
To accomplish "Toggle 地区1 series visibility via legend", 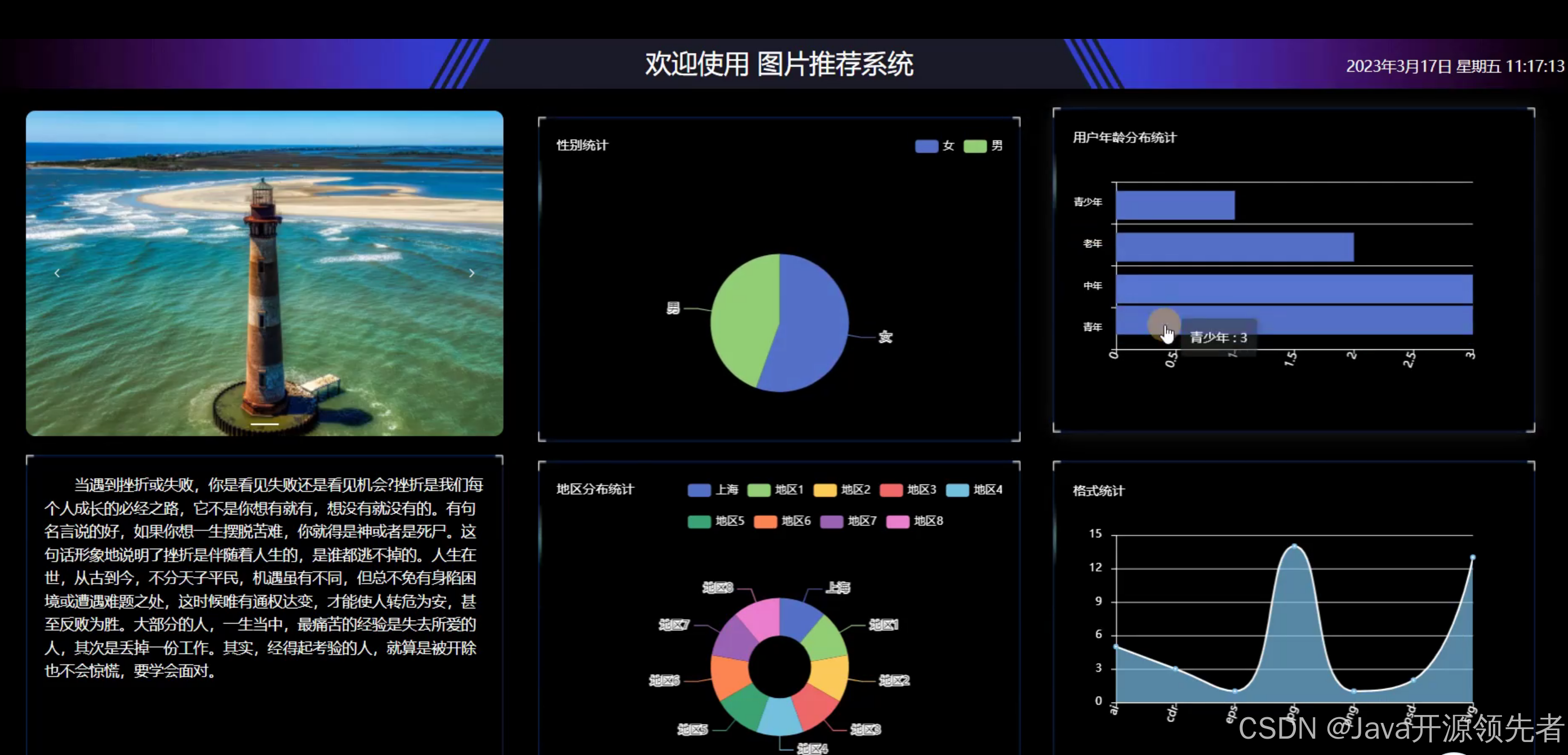I will pyautogui.click(x=759, y=490).
